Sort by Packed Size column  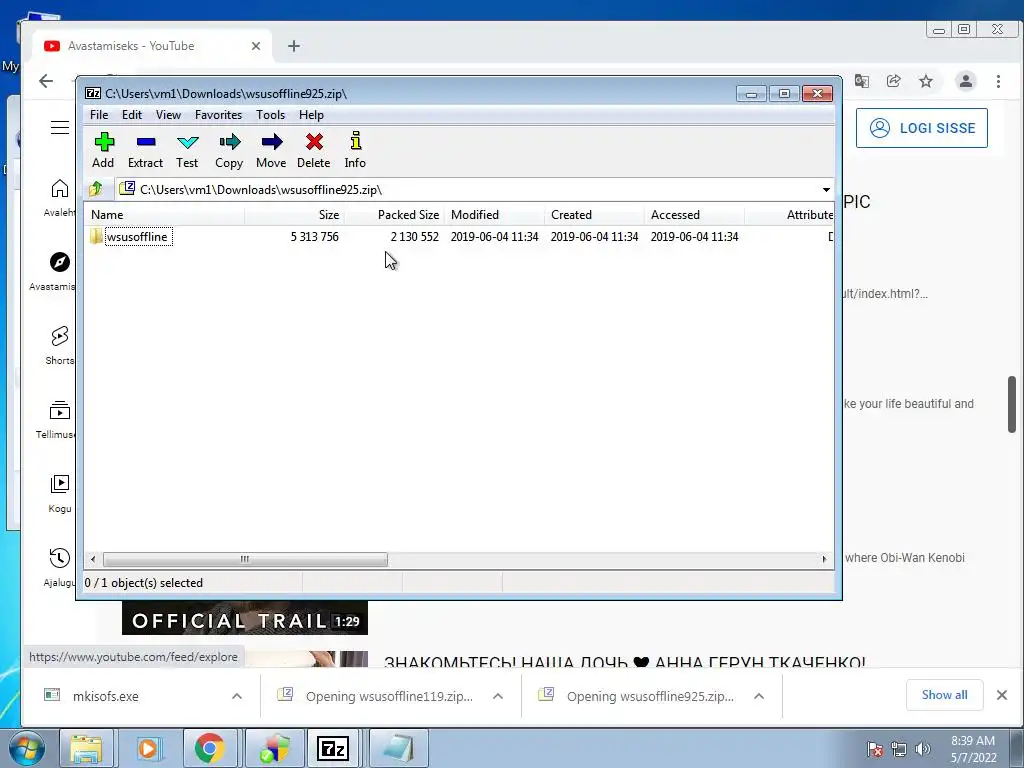click(394, 215)
